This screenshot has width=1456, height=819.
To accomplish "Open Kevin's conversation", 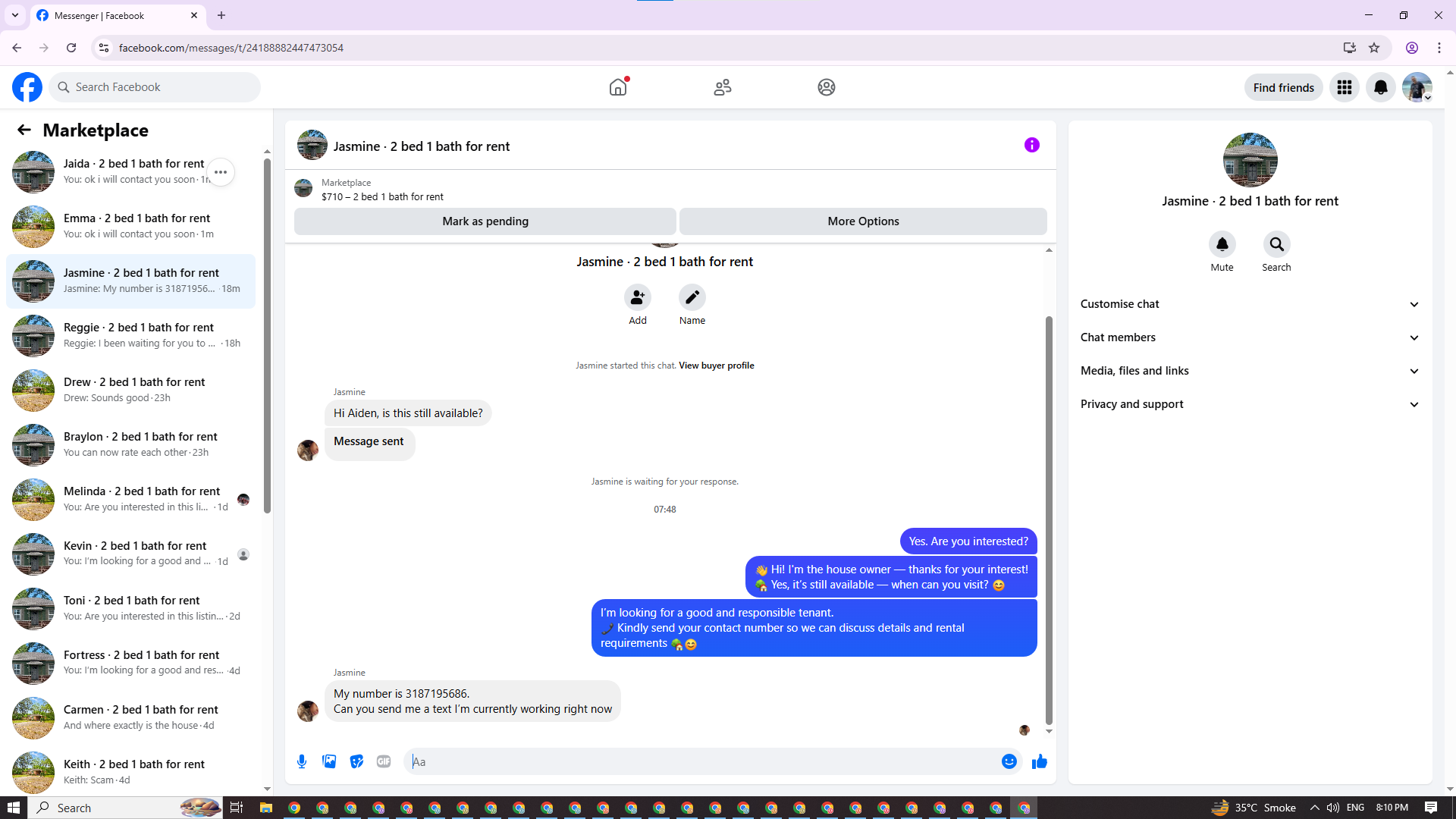I will pos(130,554).
